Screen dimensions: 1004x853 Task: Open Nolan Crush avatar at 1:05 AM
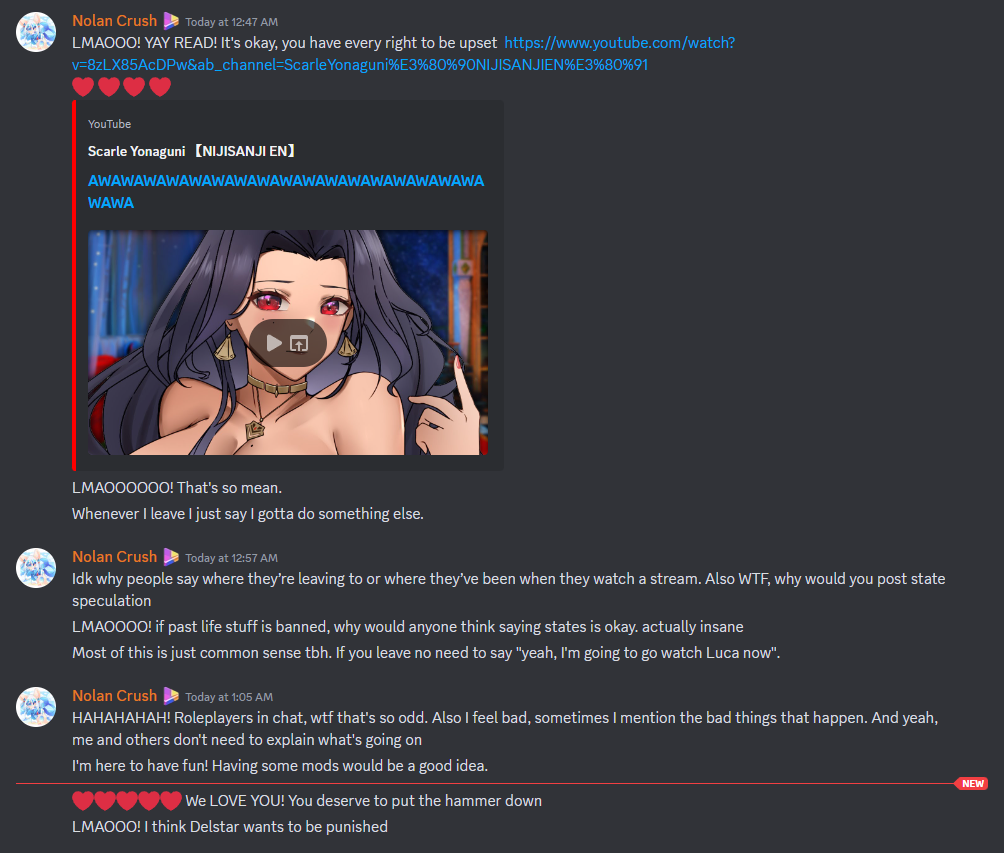tap(36, 706)
